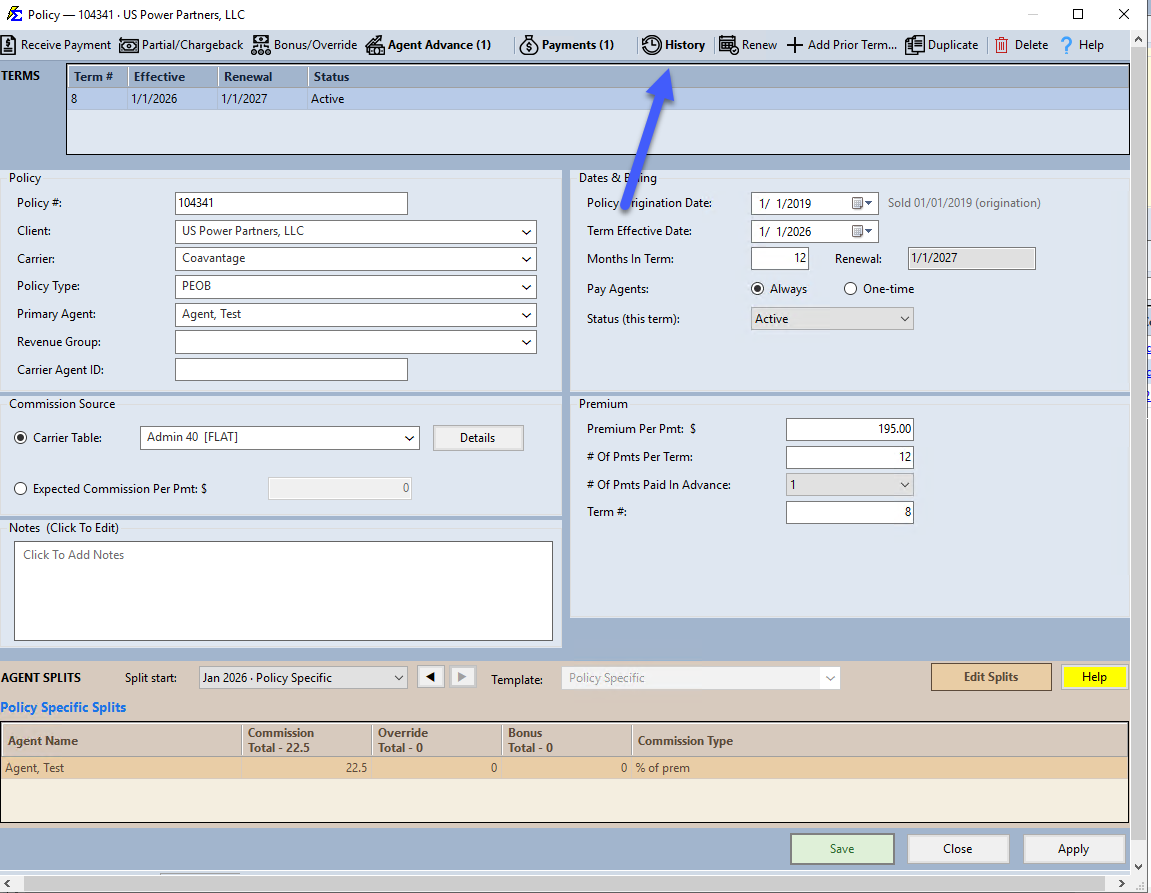Save the policy

coord(842,849)
